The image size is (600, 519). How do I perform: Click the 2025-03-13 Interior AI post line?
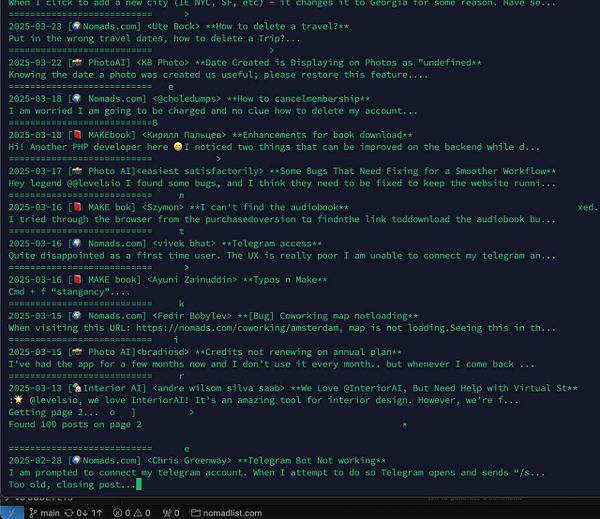coord(293,388)
